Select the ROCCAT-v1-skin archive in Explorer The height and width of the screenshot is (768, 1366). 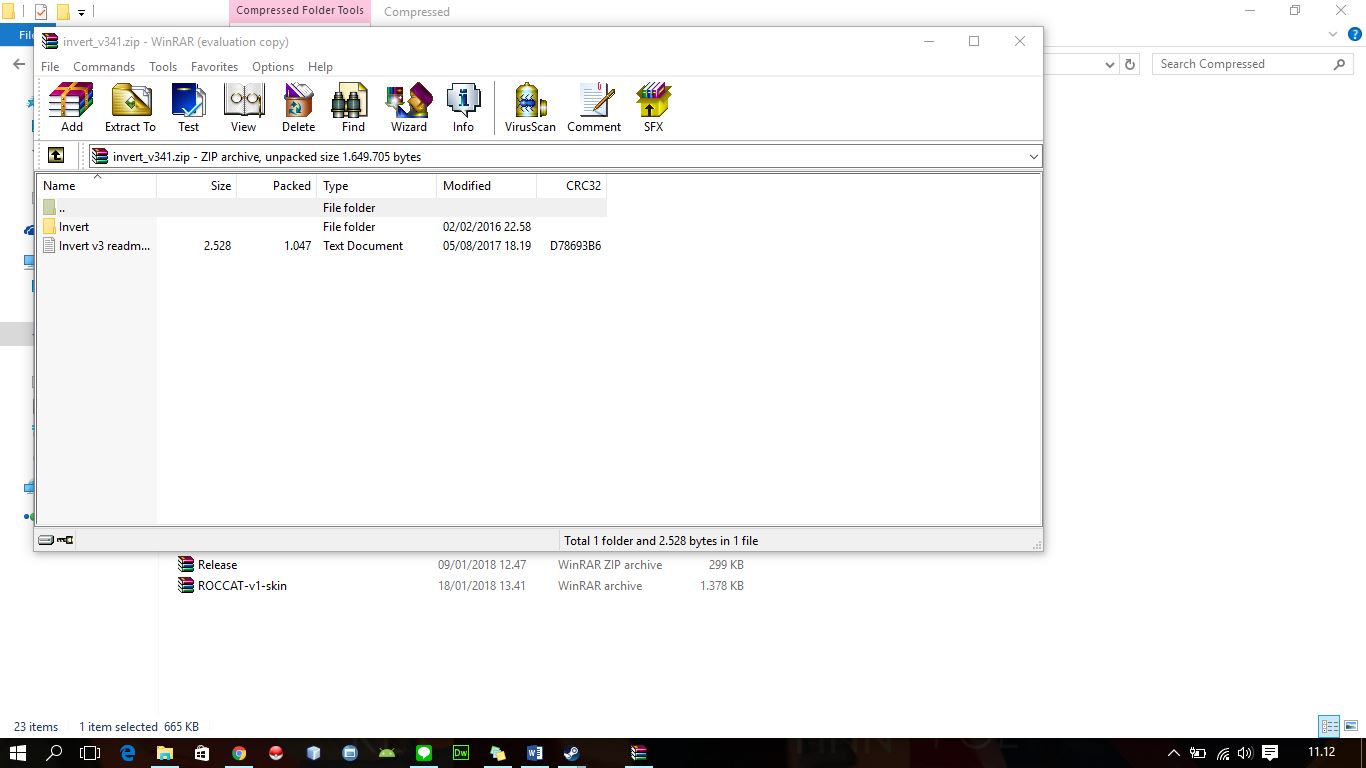[x=461, y=586]
